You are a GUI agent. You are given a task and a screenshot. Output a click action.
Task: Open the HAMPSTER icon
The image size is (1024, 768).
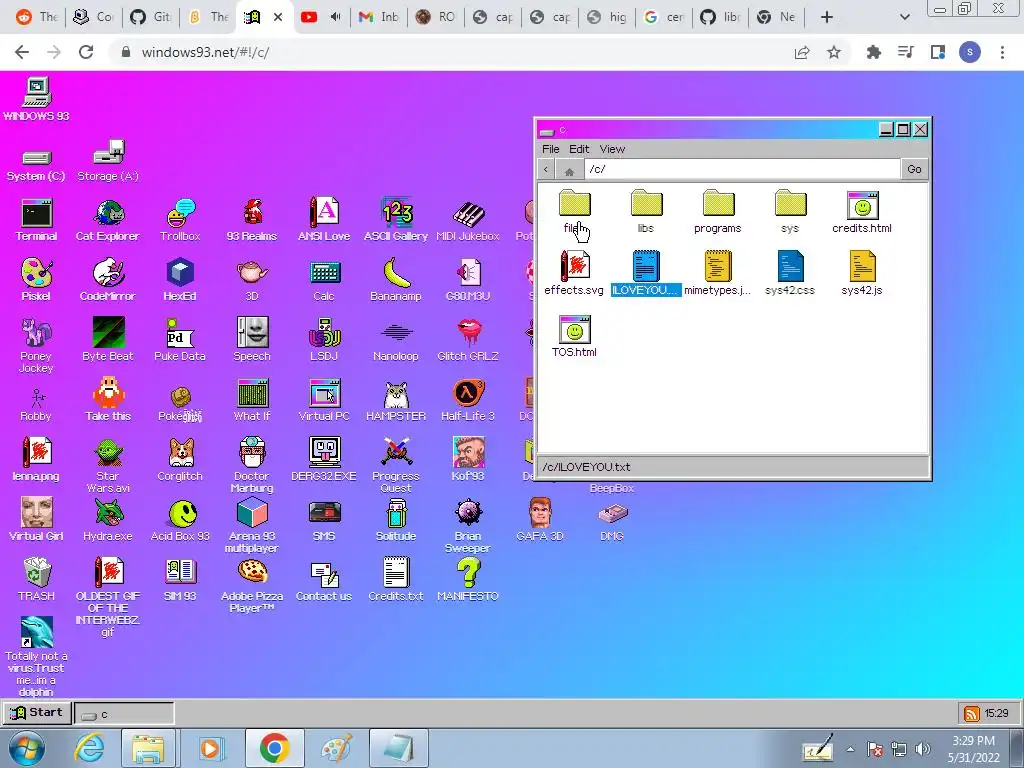[x=396, y=400]
